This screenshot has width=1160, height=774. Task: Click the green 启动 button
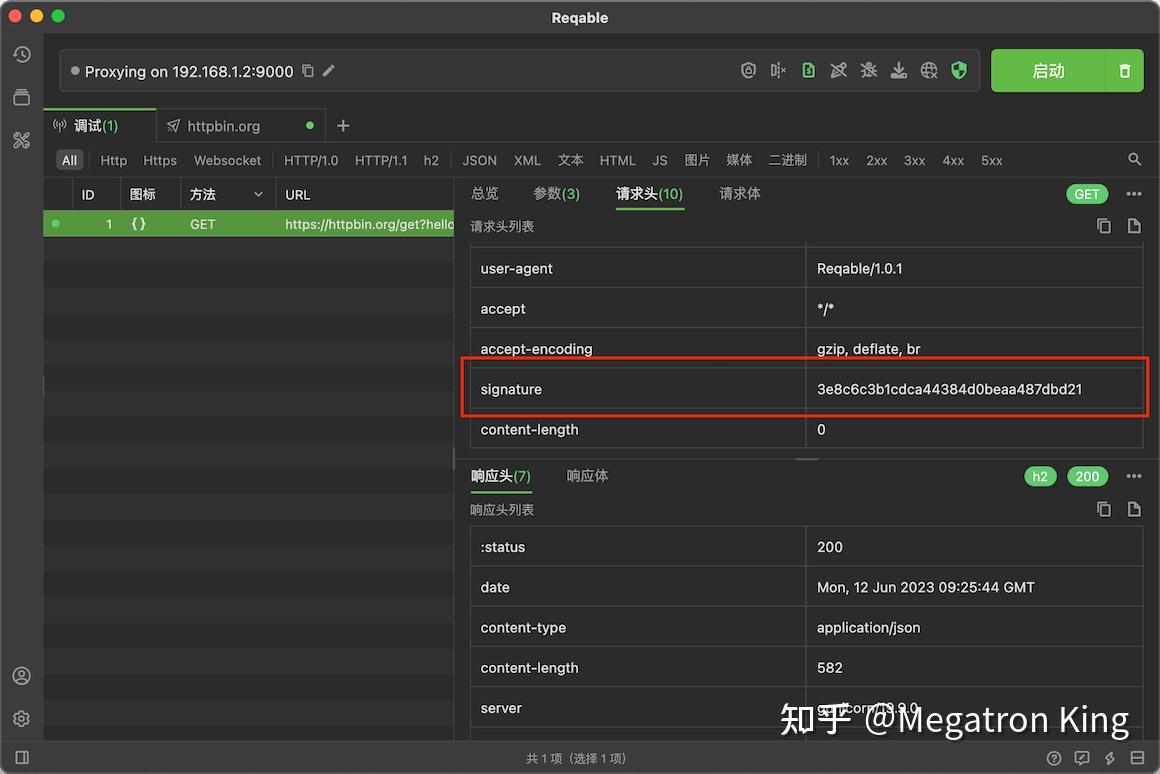coord(1047,70)
